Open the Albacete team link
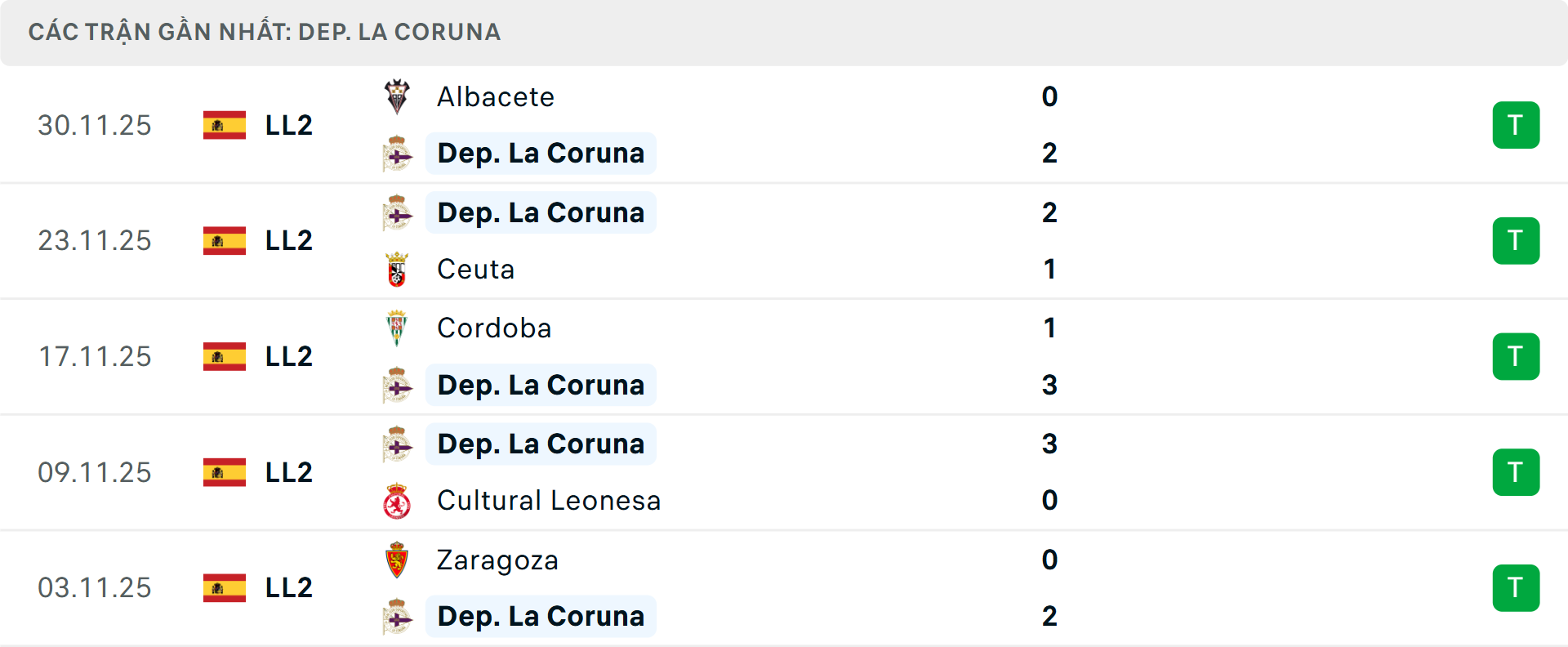Image resolution: width=1568 pixels, height=647 pixels. 496,97
